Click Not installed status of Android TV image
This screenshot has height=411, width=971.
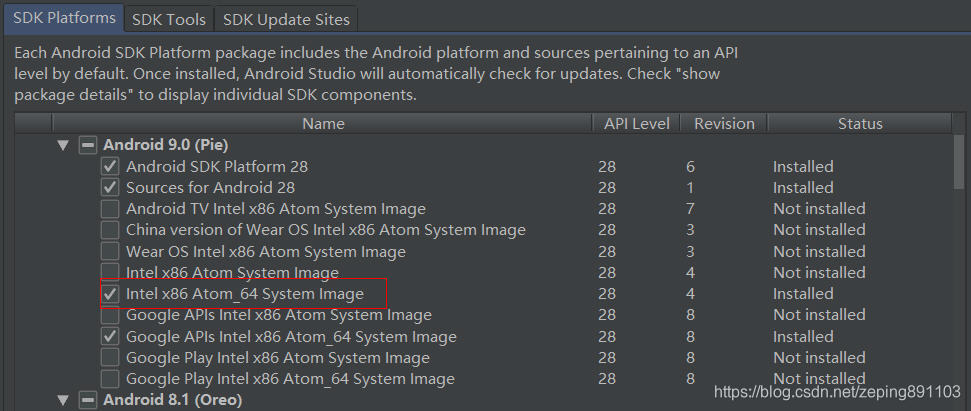click(x=819, y=209)
